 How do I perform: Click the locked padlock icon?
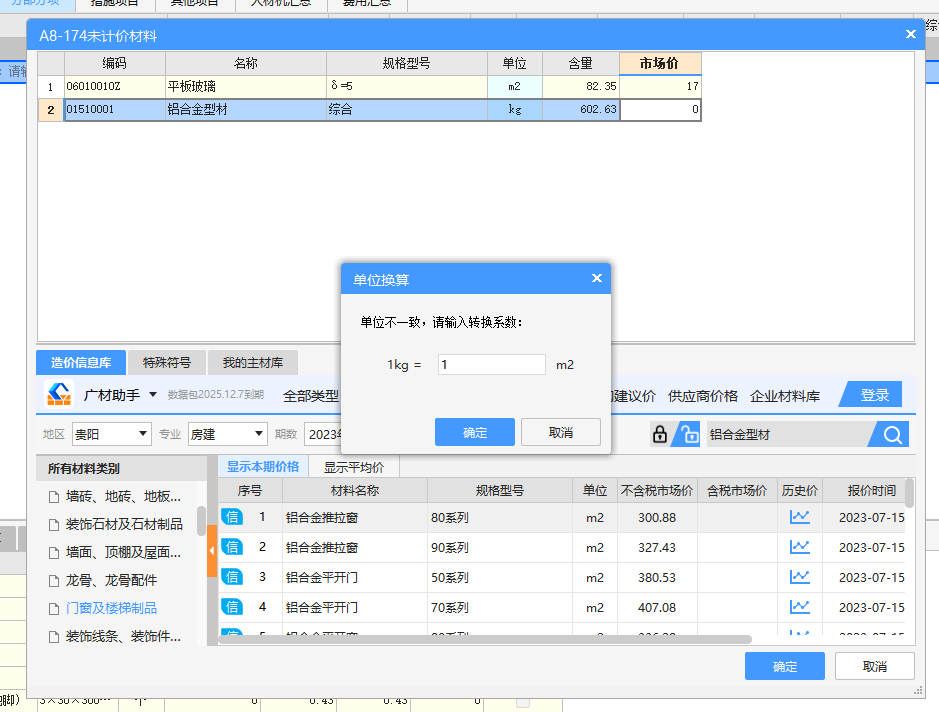(x=659, y=434)
